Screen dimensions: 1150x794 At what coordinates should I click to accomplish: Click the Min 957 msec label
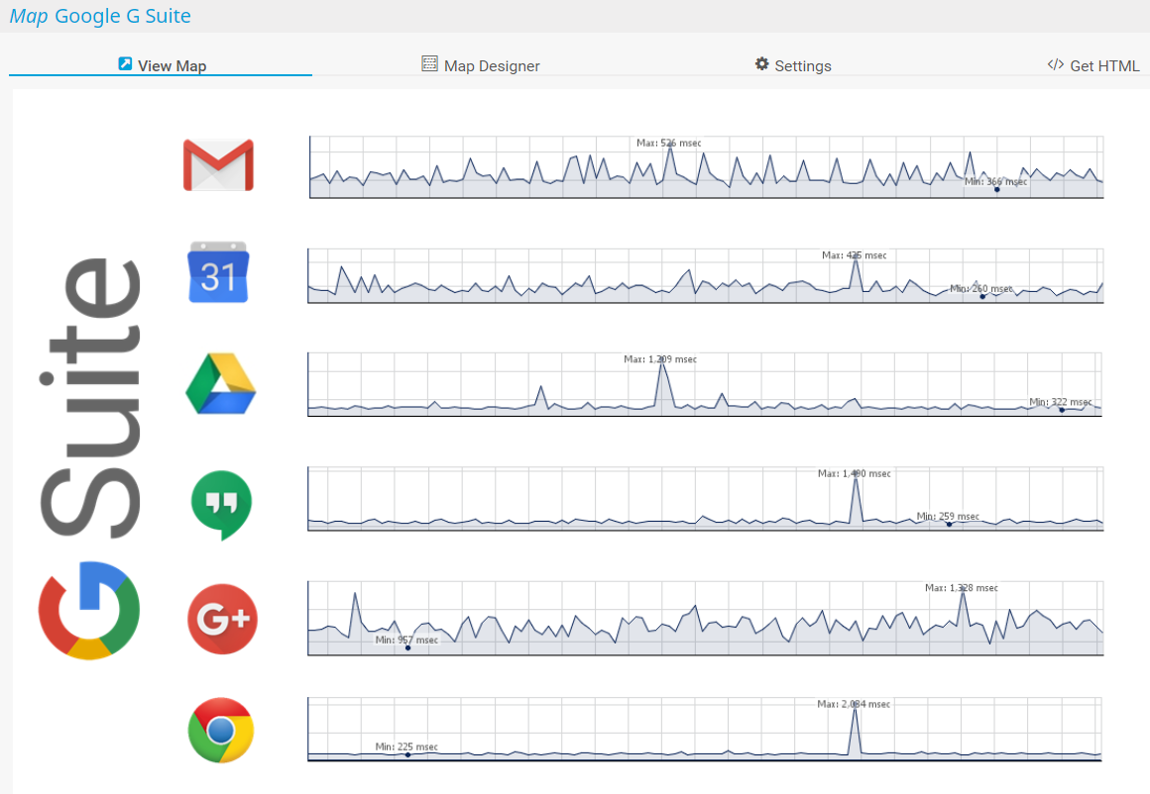click(x=406, y=640)
